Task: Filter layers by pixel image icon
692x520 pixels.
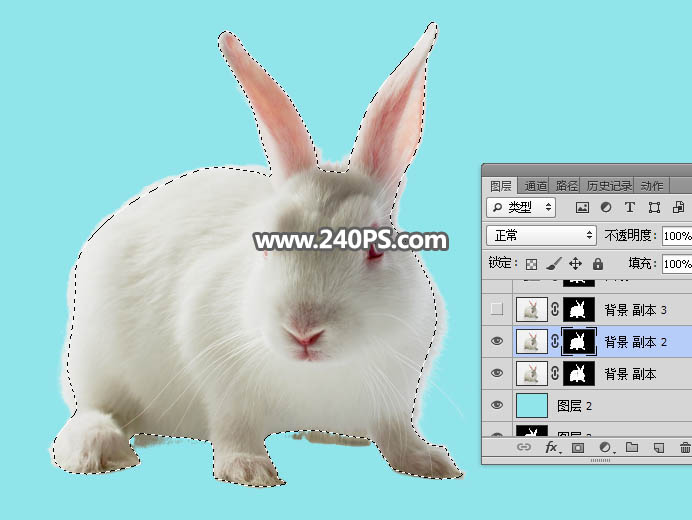Action: (582, 207)
